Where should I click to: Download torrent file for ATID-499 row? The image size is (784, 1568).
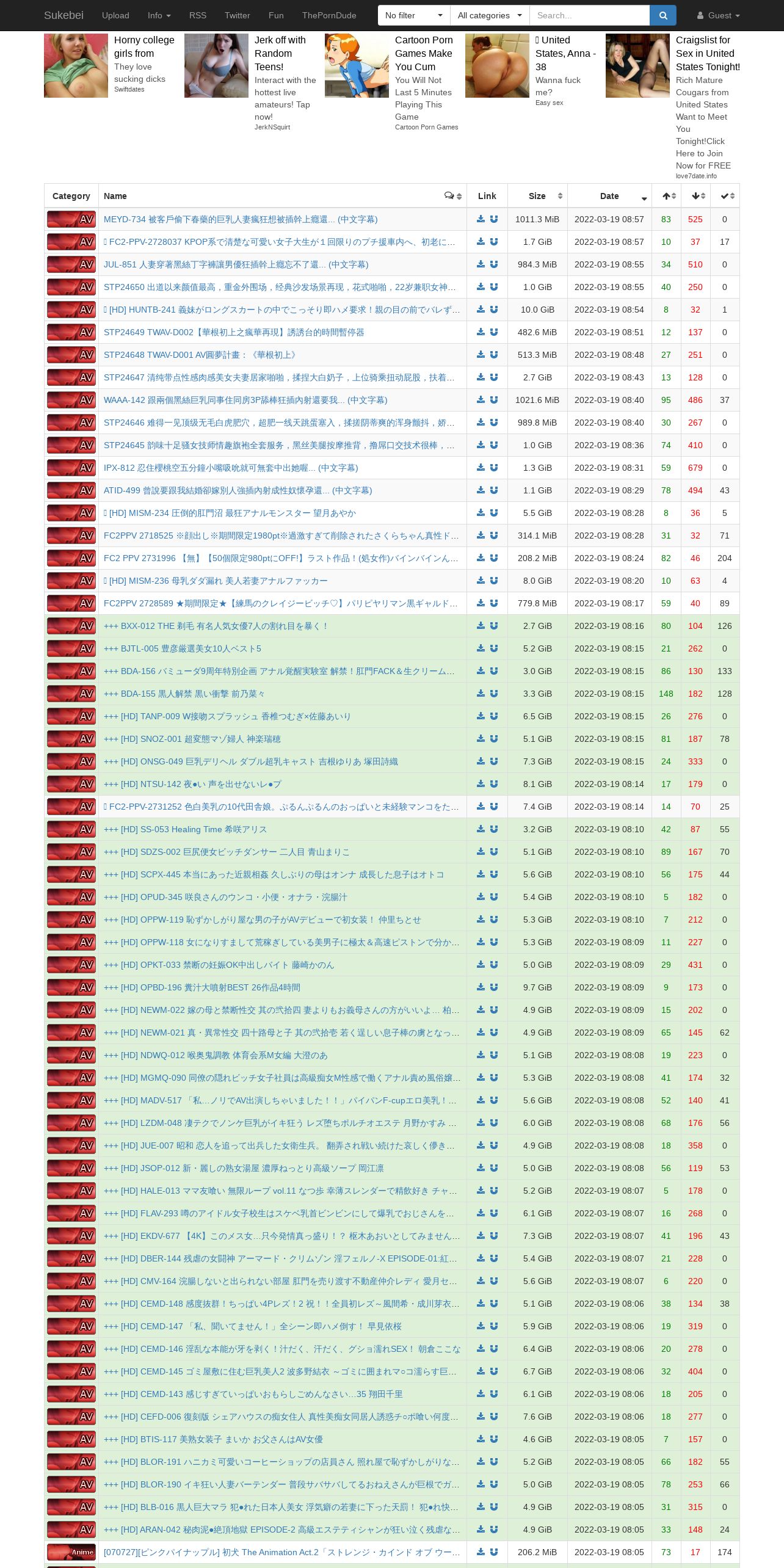pyautogui.click(x=481, y=490)
